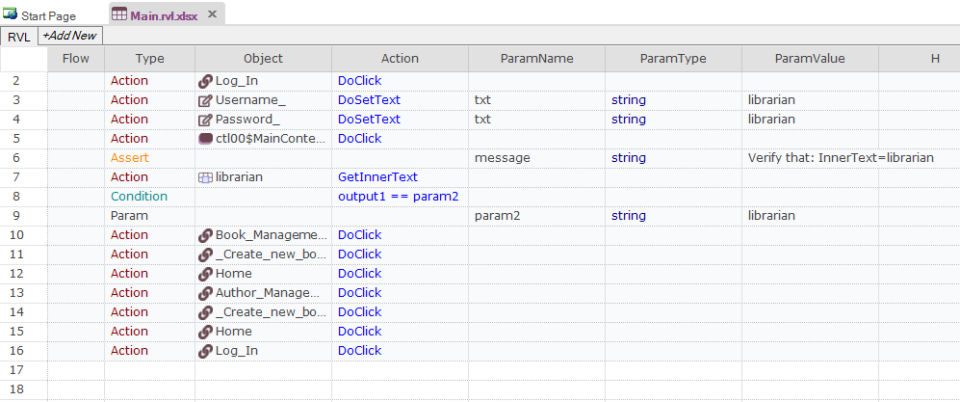This screenshot has width=960, height=402.
Task: Click the button icon beside ctl00$MainConte object
Action: [x=206, y=139]
